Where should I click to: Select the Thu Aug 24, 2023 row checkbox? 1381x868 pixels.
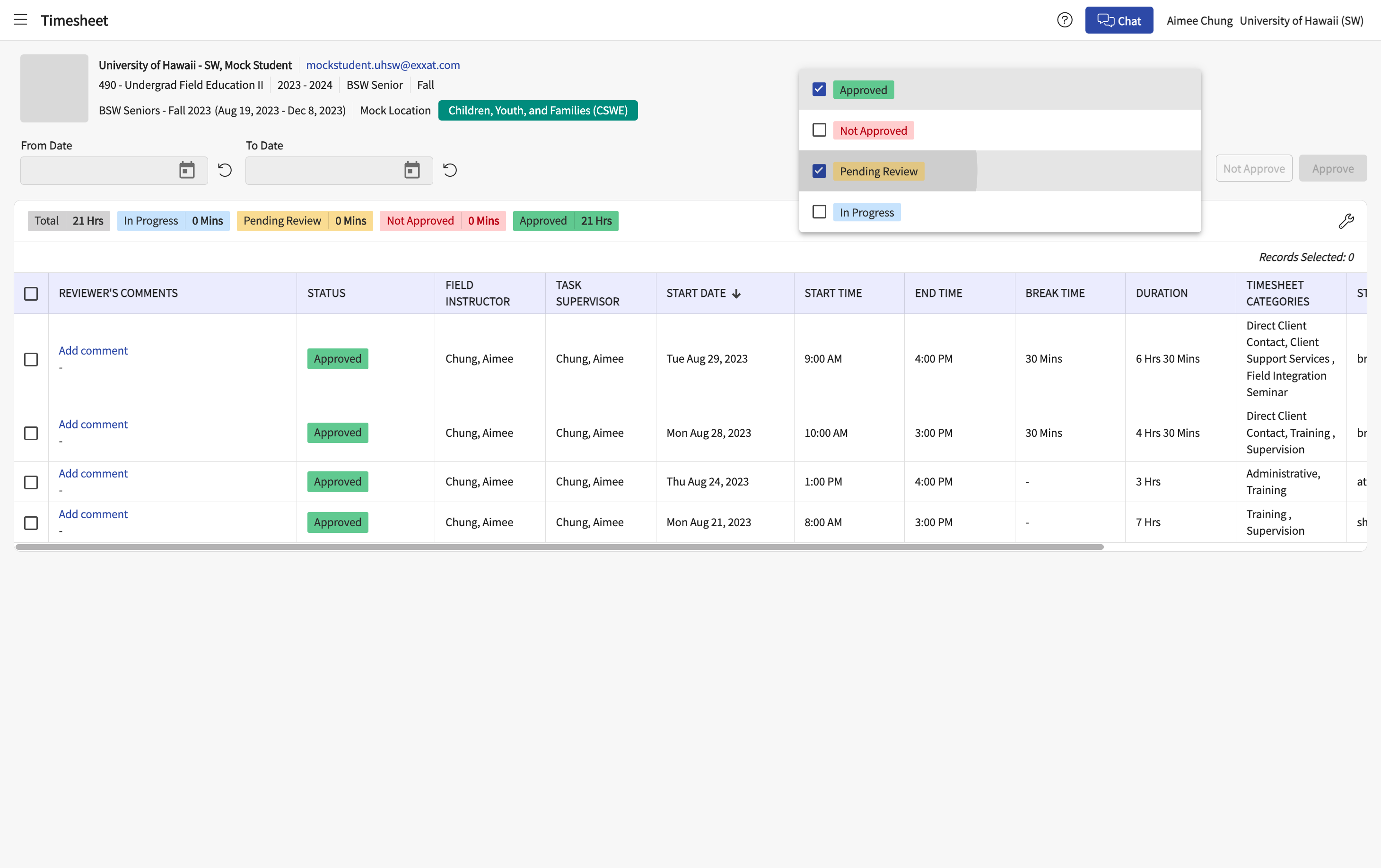31,483
